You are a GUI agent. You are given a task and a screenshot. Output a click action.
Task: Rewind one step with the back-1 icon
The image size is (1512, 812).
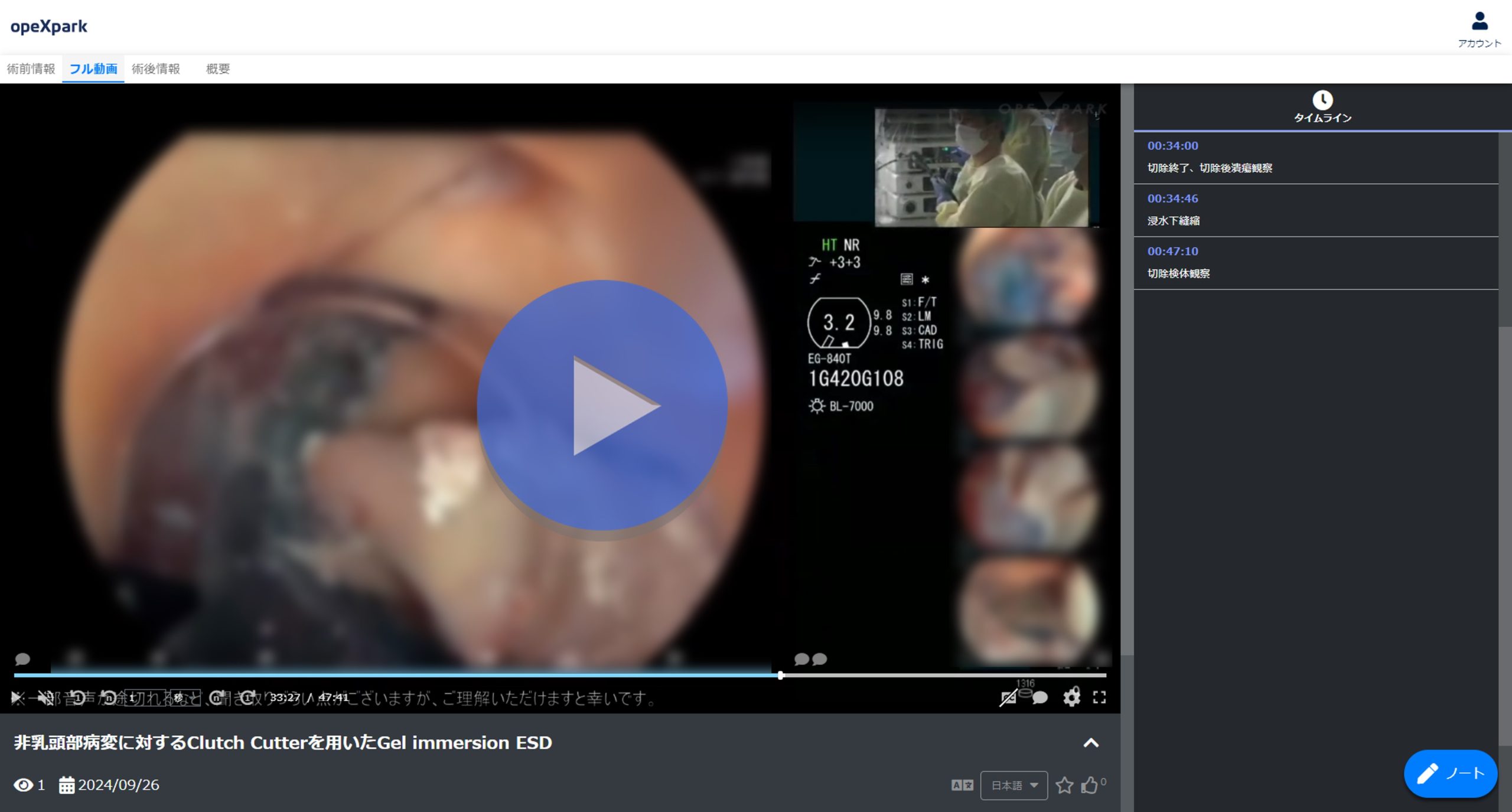click(x=77, y=698)
